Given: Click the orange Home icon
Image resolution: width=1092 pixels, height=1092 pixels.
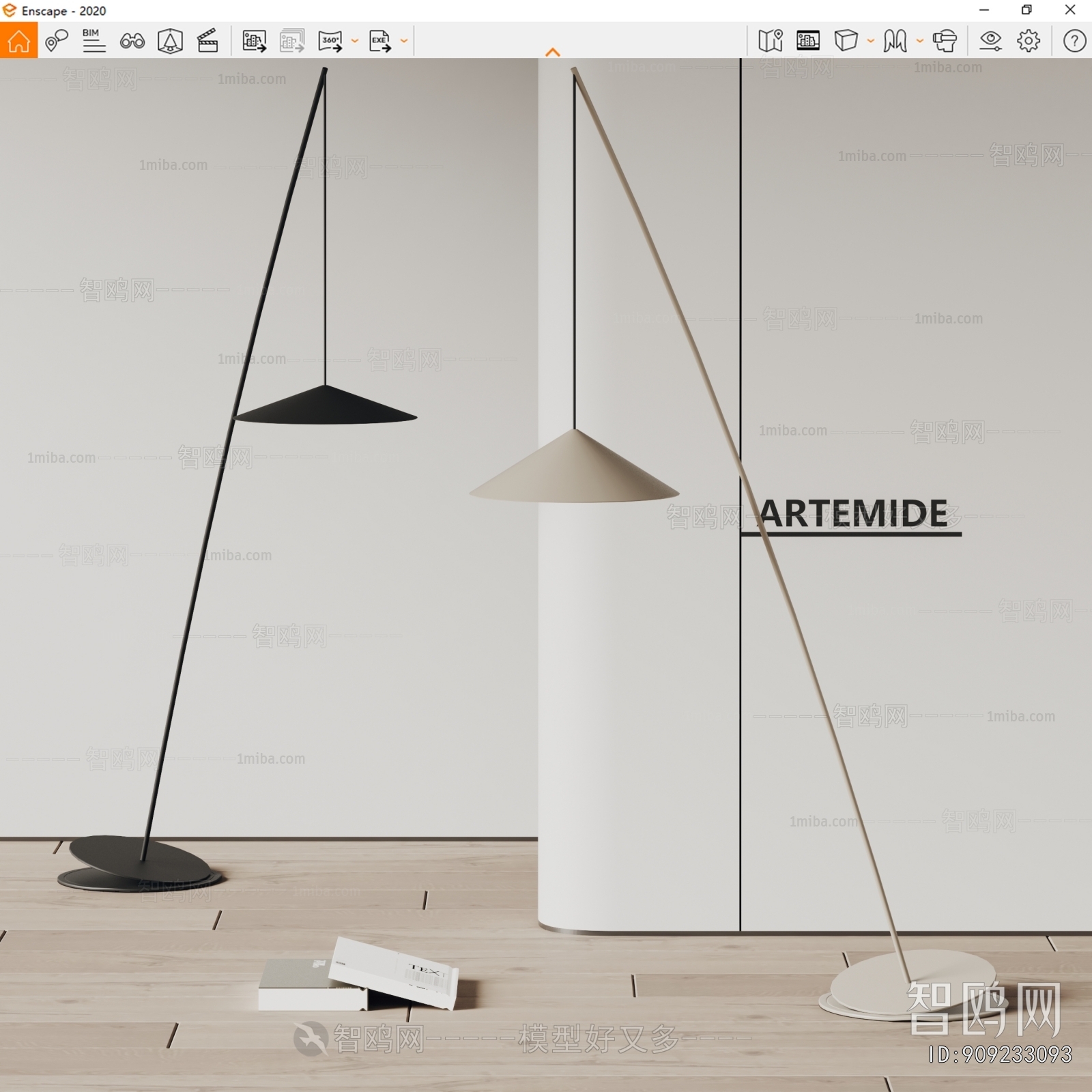Looking at the screenshot, I should (x=18, y=41).
